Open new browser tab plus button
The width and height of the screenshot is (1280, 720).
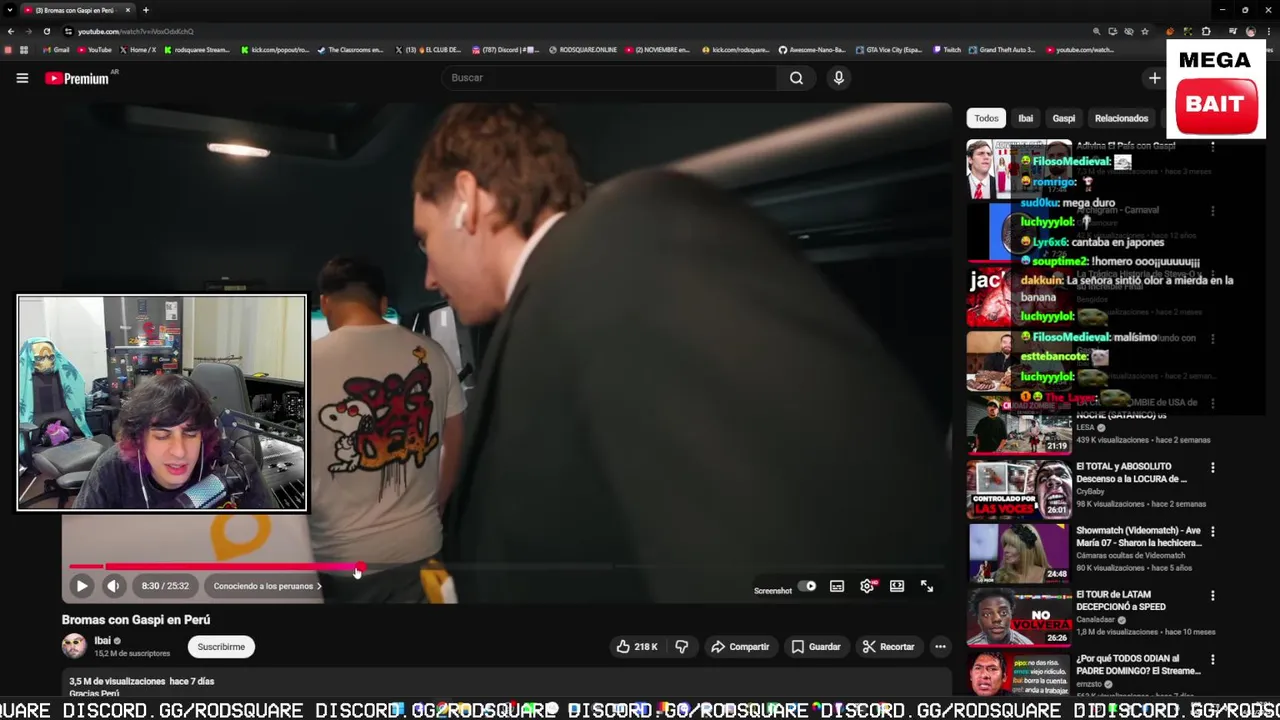[146, 10]
